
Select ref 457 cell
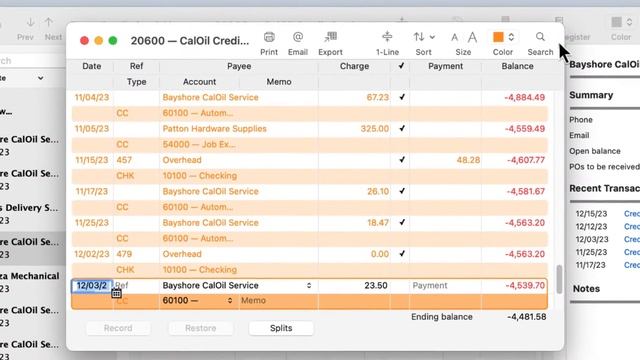coord(124,160)
